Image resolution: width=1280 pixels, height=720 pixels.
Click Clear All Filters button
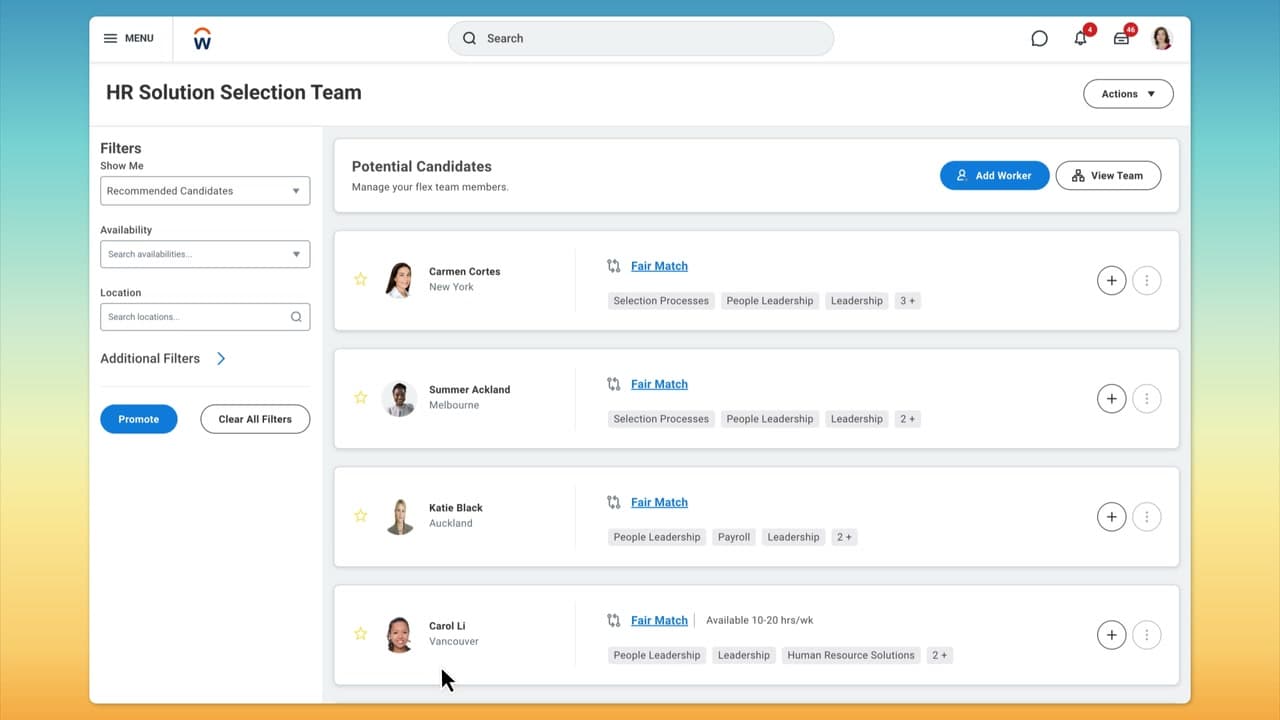point(255,419)
